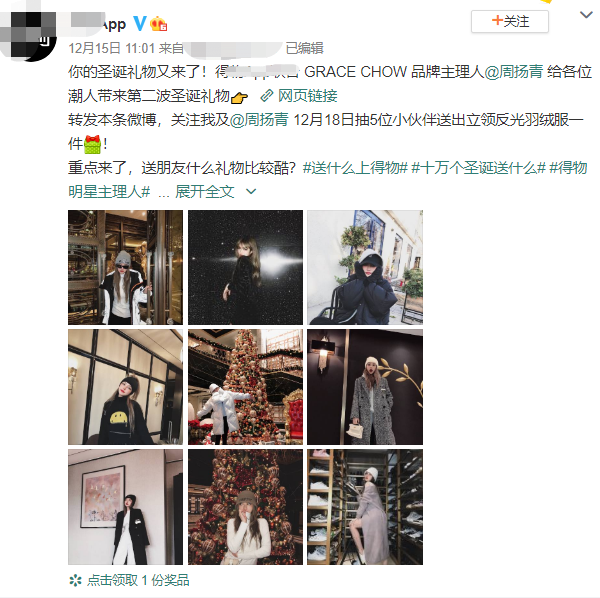This screenshot has height=598, width=600.
Task: Open the 网页链接 web link
Action: click(x=308, y=96)
